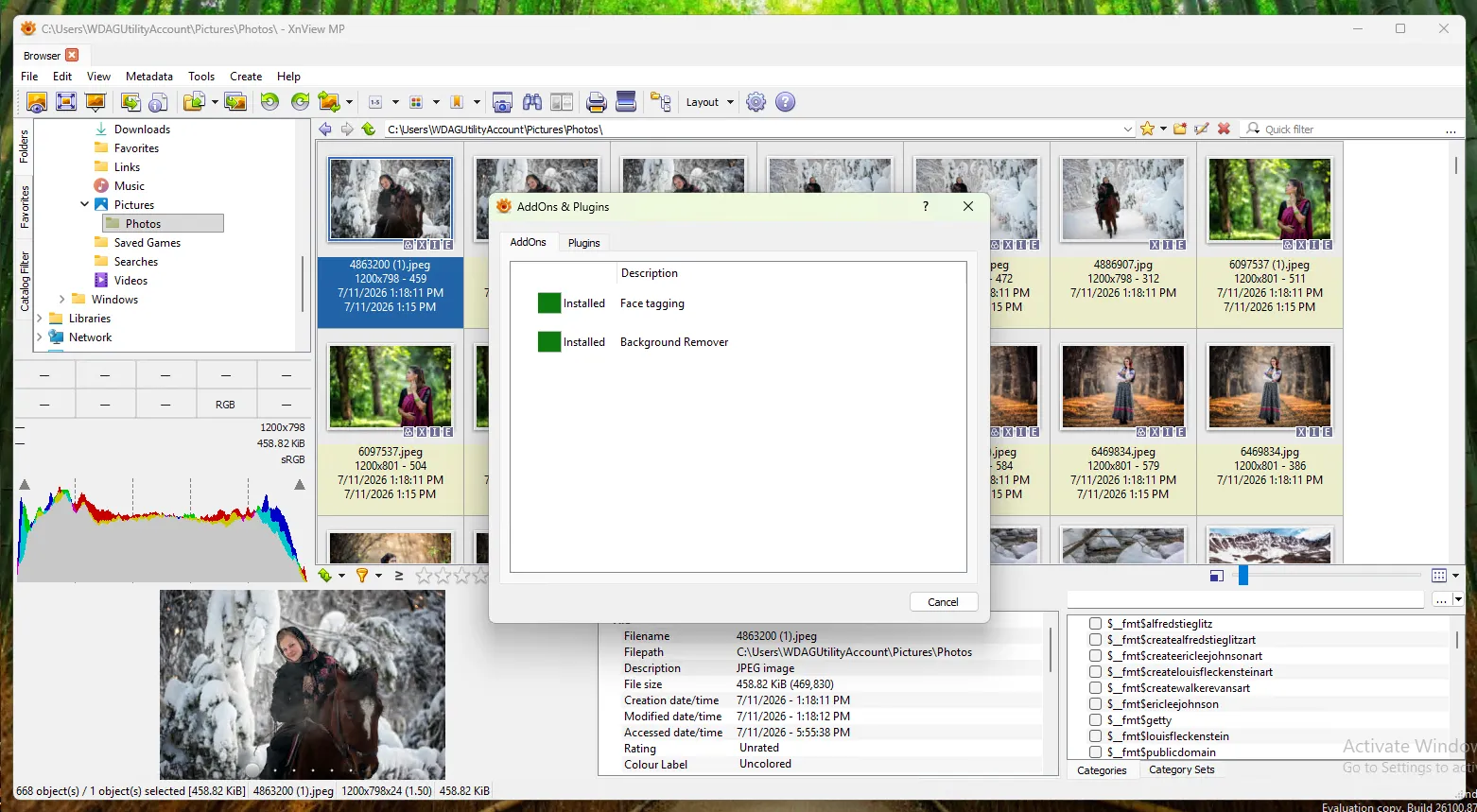Click the left histogram range triangle marker
Viewport: 1477px width, 812px height.
click(x=25, y=485)
